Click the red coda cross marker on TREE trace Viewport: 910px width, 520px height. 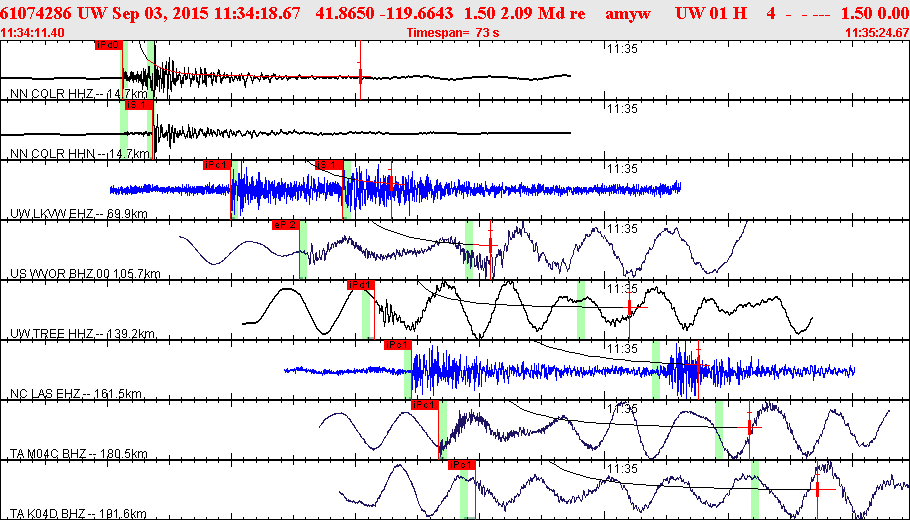pyautogui.click(x=630, y=307)
